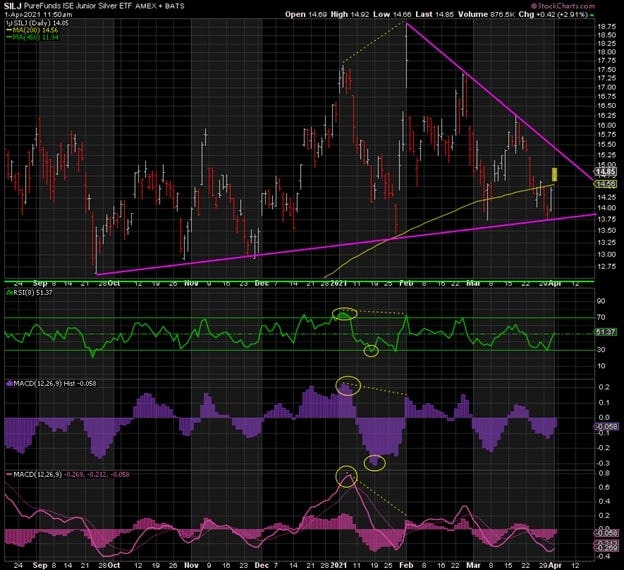Click the Mar label on the bottom date axis
The height and width of the screenshot is (570, 624).
click(473, 565)
